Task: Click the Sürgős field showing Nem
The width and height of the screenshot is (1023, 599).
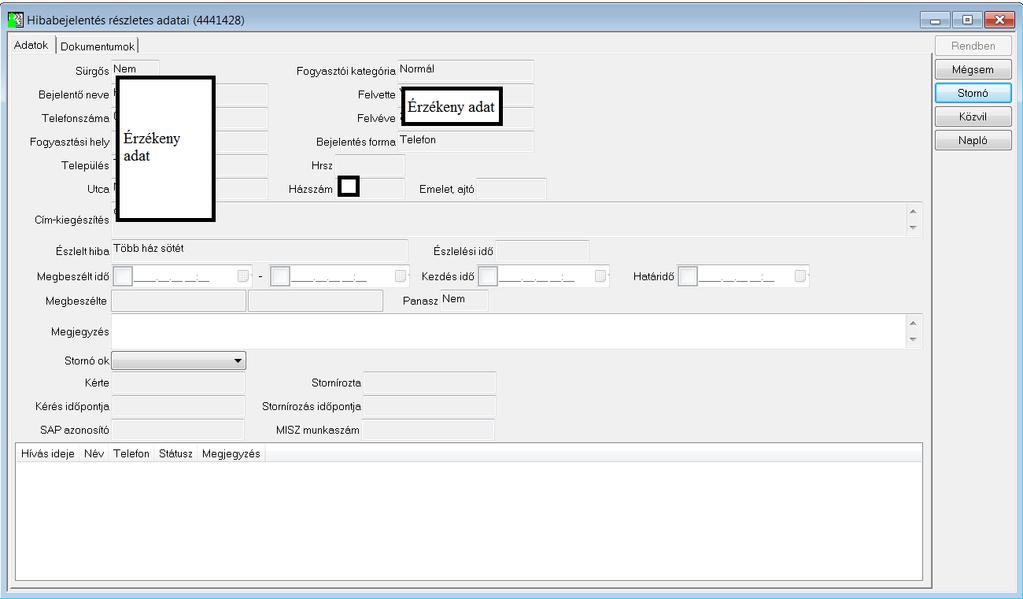Action: [x=135, y=70]
